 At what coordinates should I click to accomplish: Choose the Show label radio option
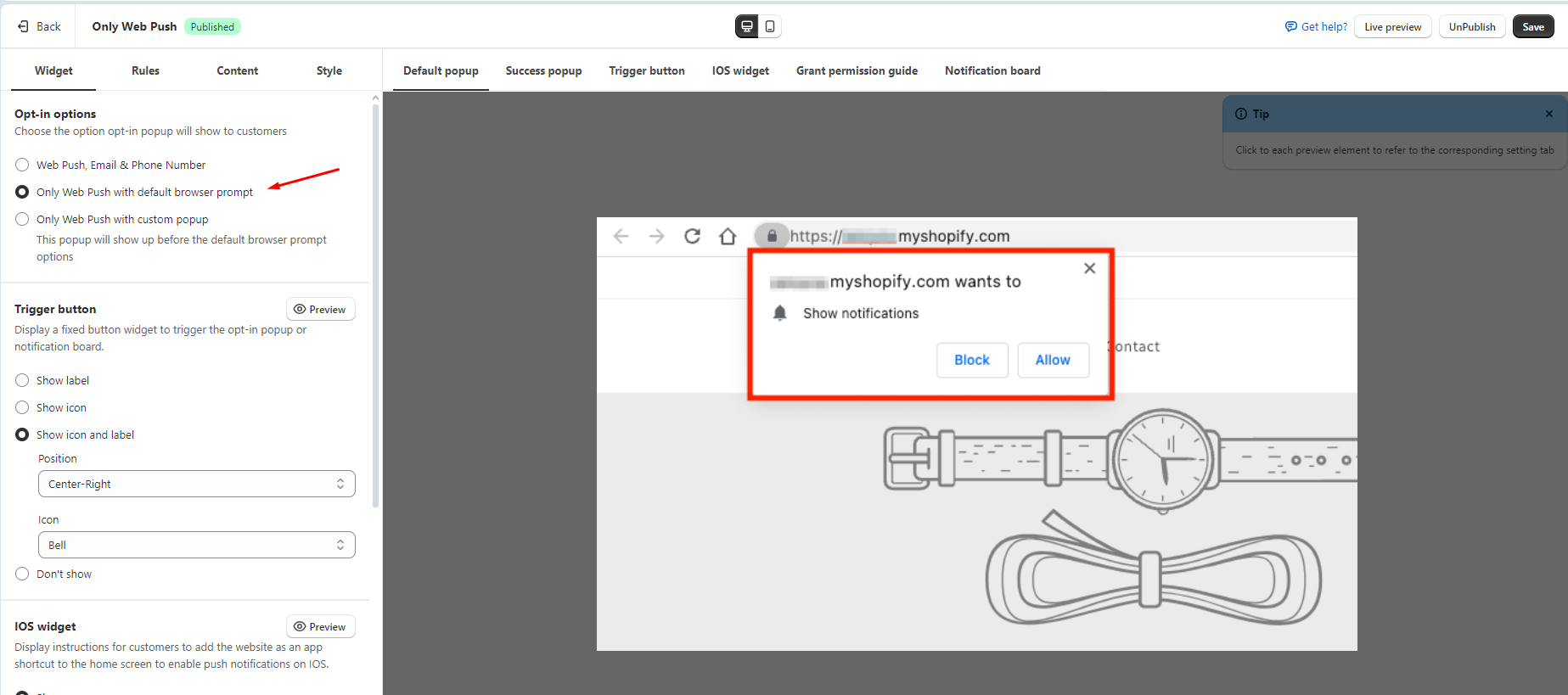tap(22, 380)
